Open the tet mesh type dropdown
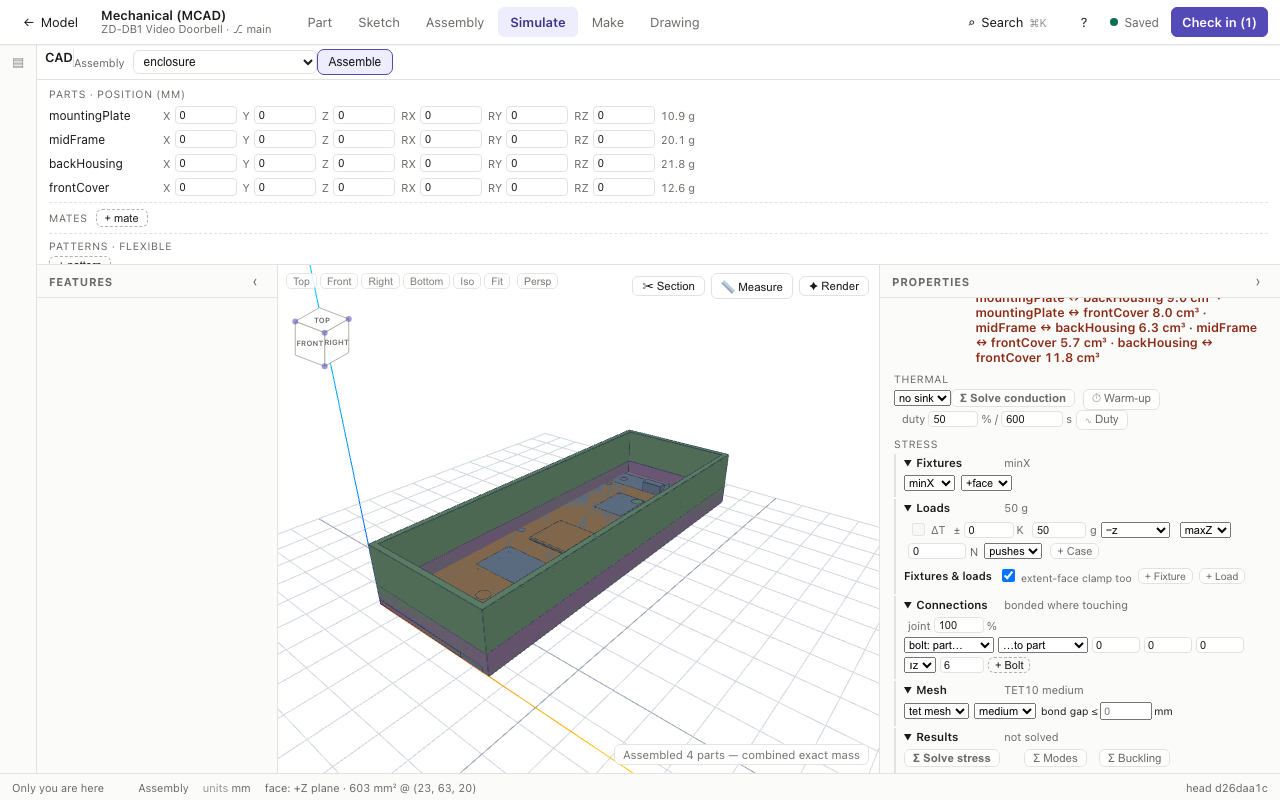 pyautogui.click(x=936, y=711)
